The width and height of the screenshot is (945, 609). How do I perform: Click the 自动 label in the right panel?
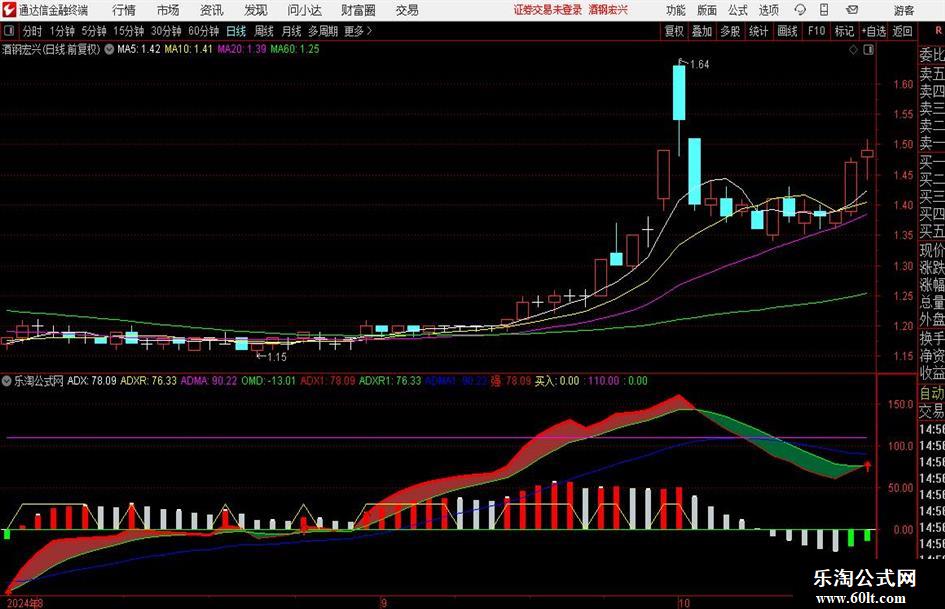coord(932,393)
